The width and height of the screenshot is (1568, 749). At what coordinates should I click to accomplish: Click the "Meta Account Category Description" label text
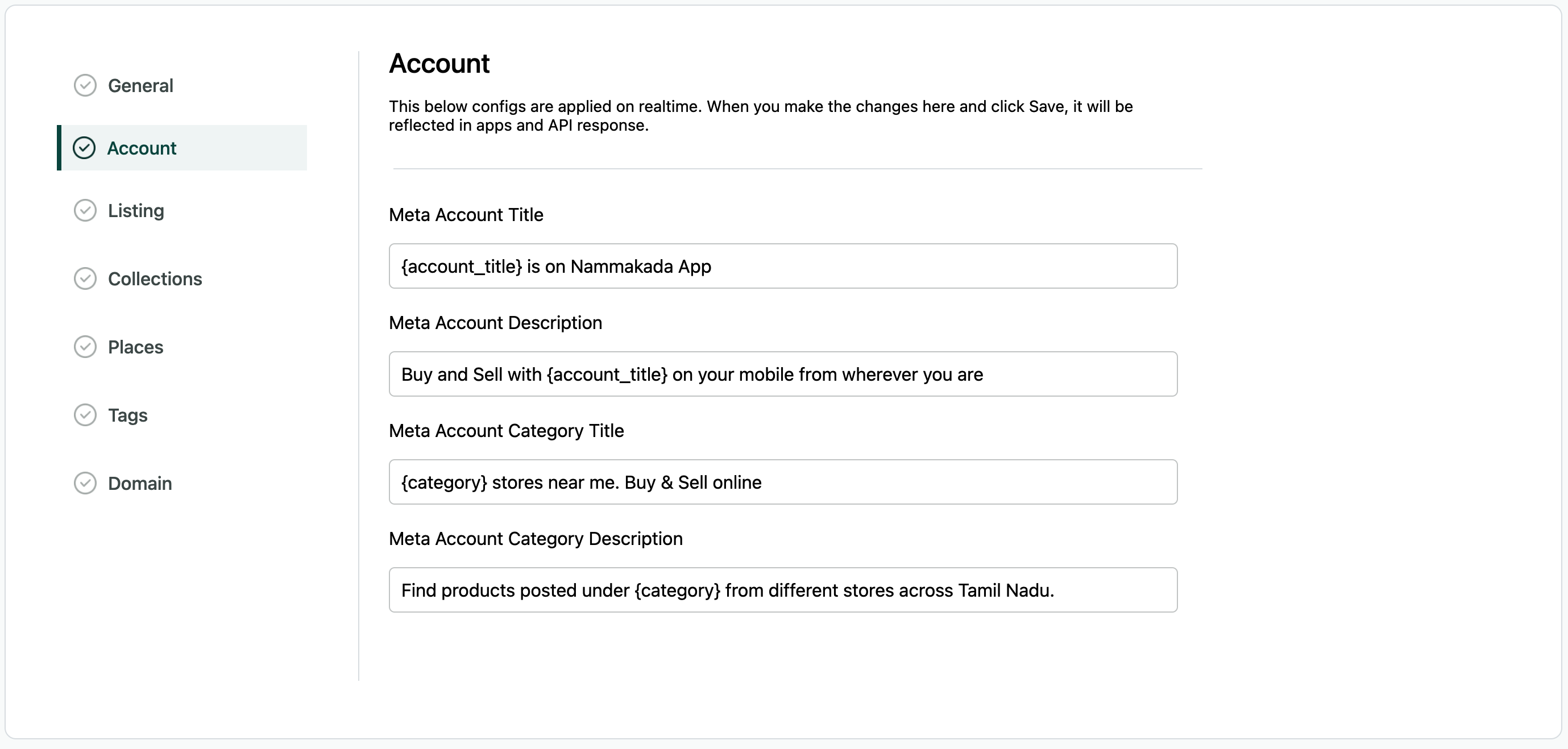click(x=535, y=539)
